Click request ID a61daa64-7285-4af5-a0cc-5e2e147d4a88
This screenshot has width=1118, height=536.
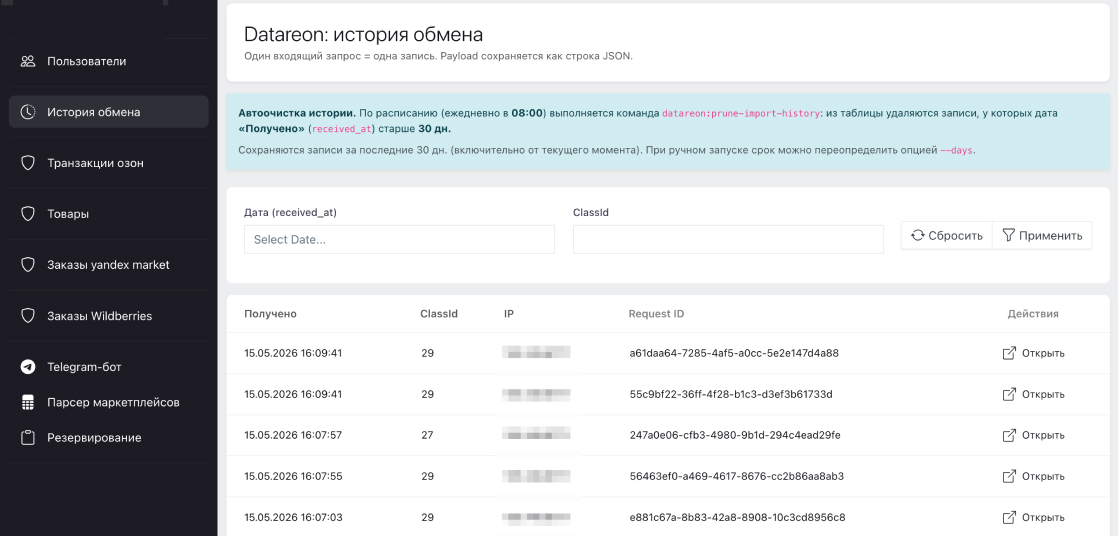point(734,353)
